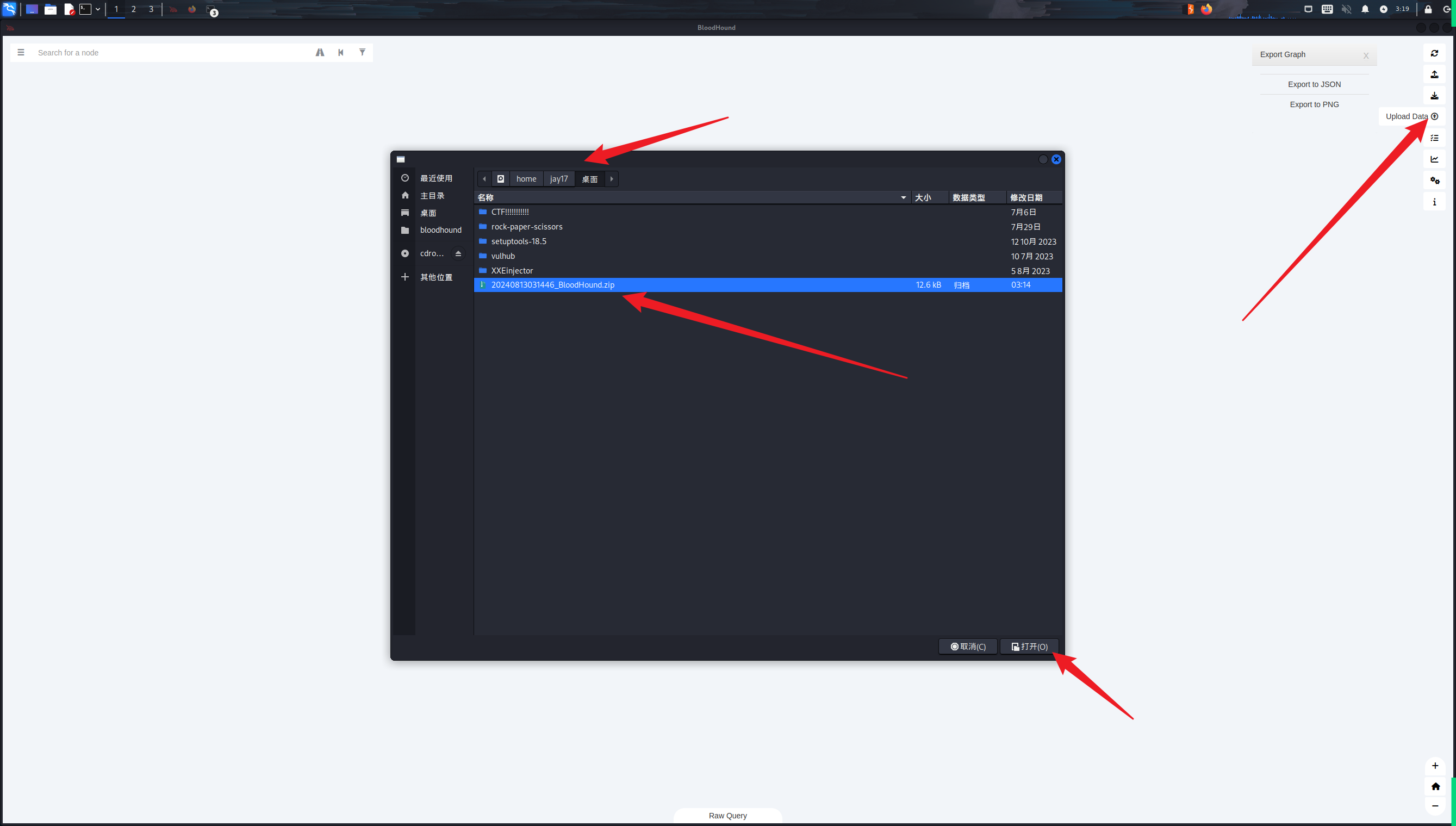
Task: Select the CTF!!!!!!!!!!!! folder
Action: click(768, 212)
